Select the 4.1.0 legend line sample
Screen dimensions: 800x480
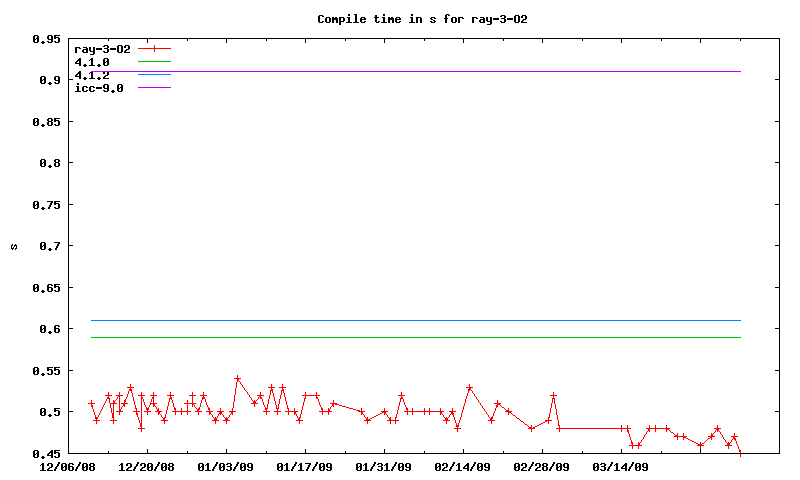point(155,62)
